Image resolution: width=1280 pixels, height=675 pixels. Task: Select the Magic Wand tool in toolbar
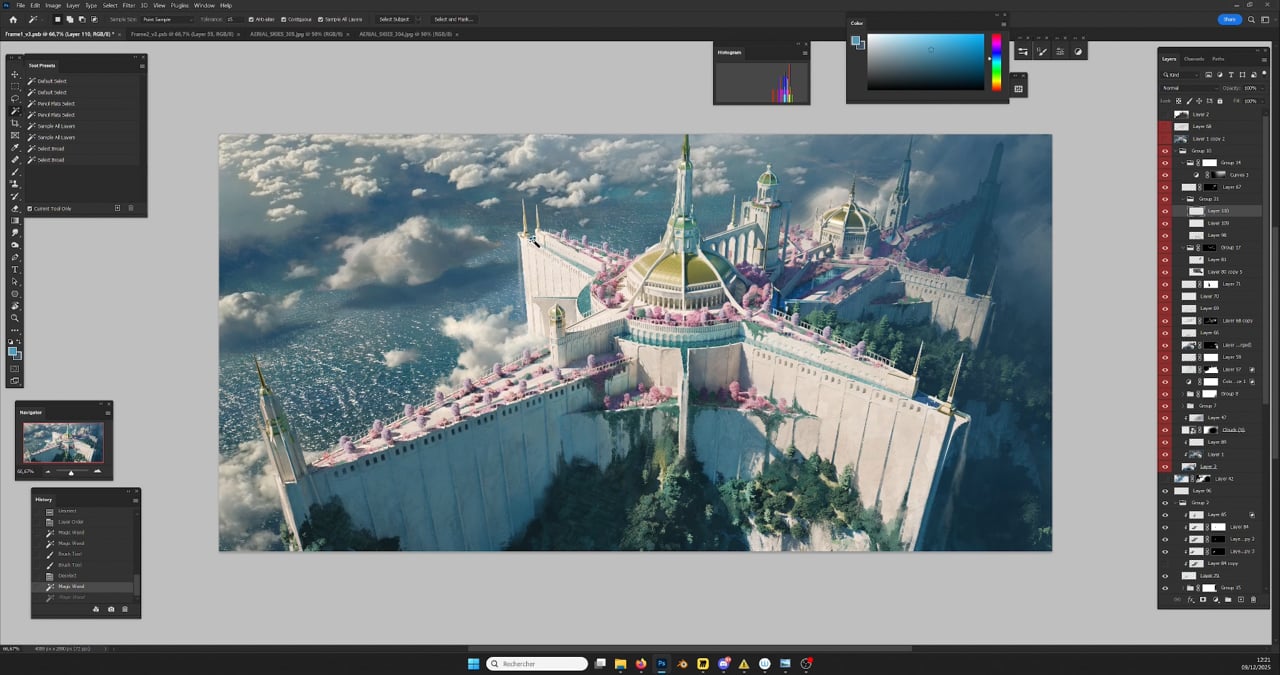(x=14, y=110)
